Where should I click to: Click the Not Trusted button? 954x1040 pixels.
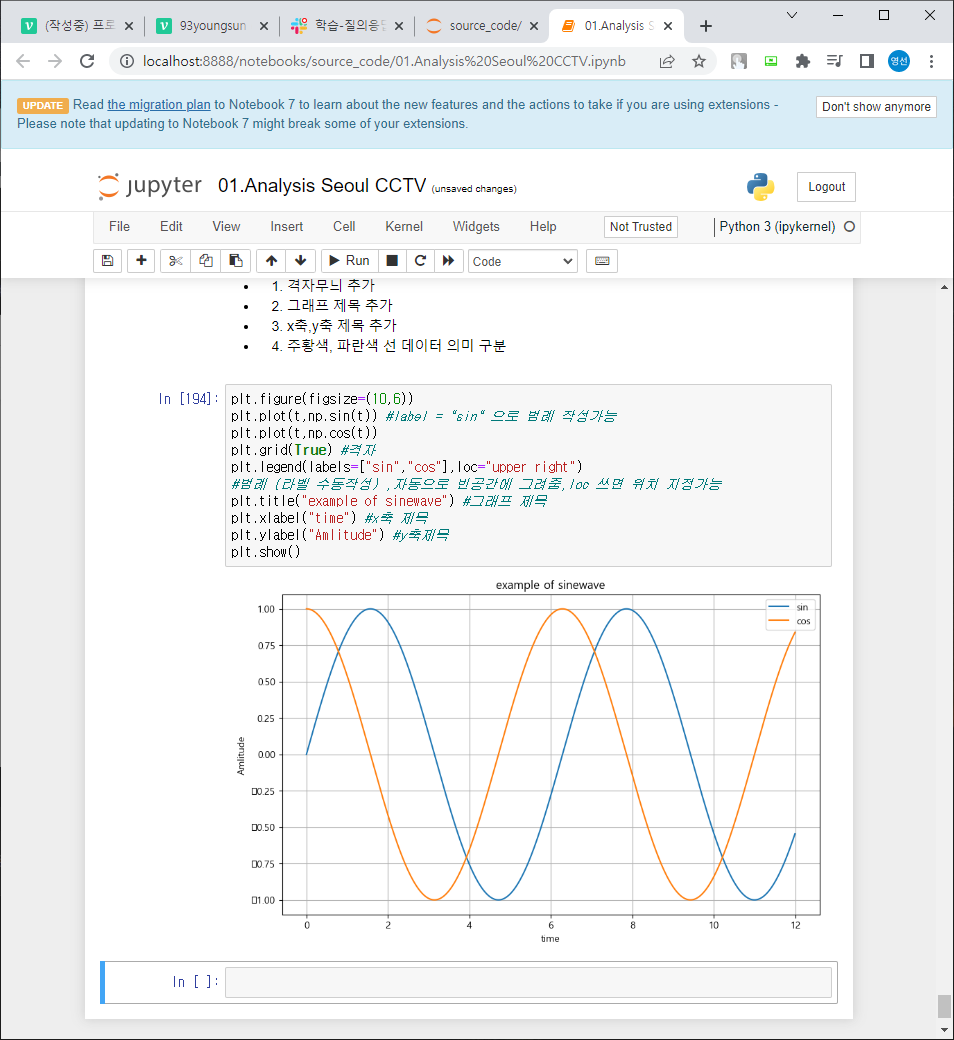point(641,227)
